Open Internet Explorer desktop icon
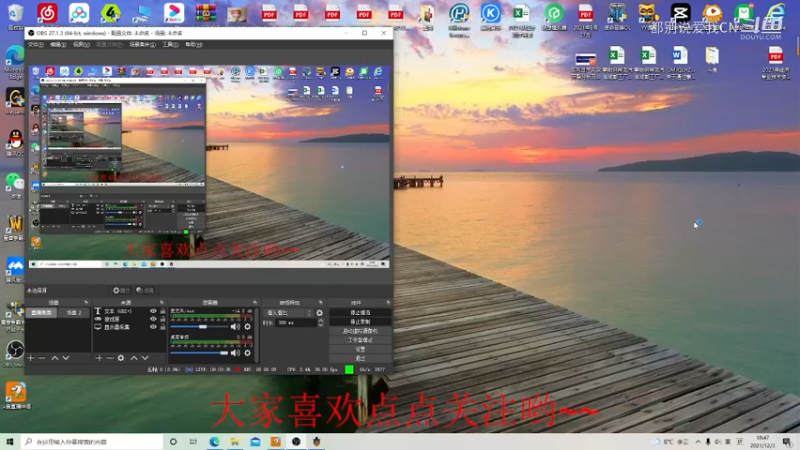This screenshot has height=450, width=800. coord(776,14)
